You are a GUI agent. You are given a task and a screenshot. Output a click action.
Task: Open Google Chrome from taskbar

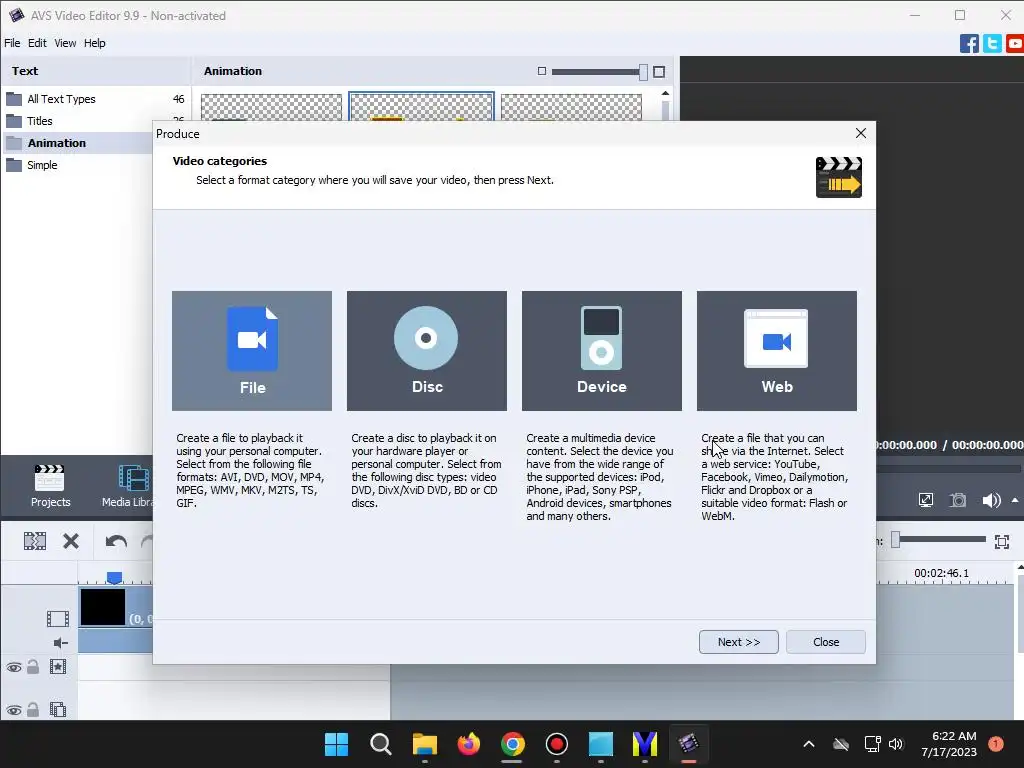click(x=513, y=744)
